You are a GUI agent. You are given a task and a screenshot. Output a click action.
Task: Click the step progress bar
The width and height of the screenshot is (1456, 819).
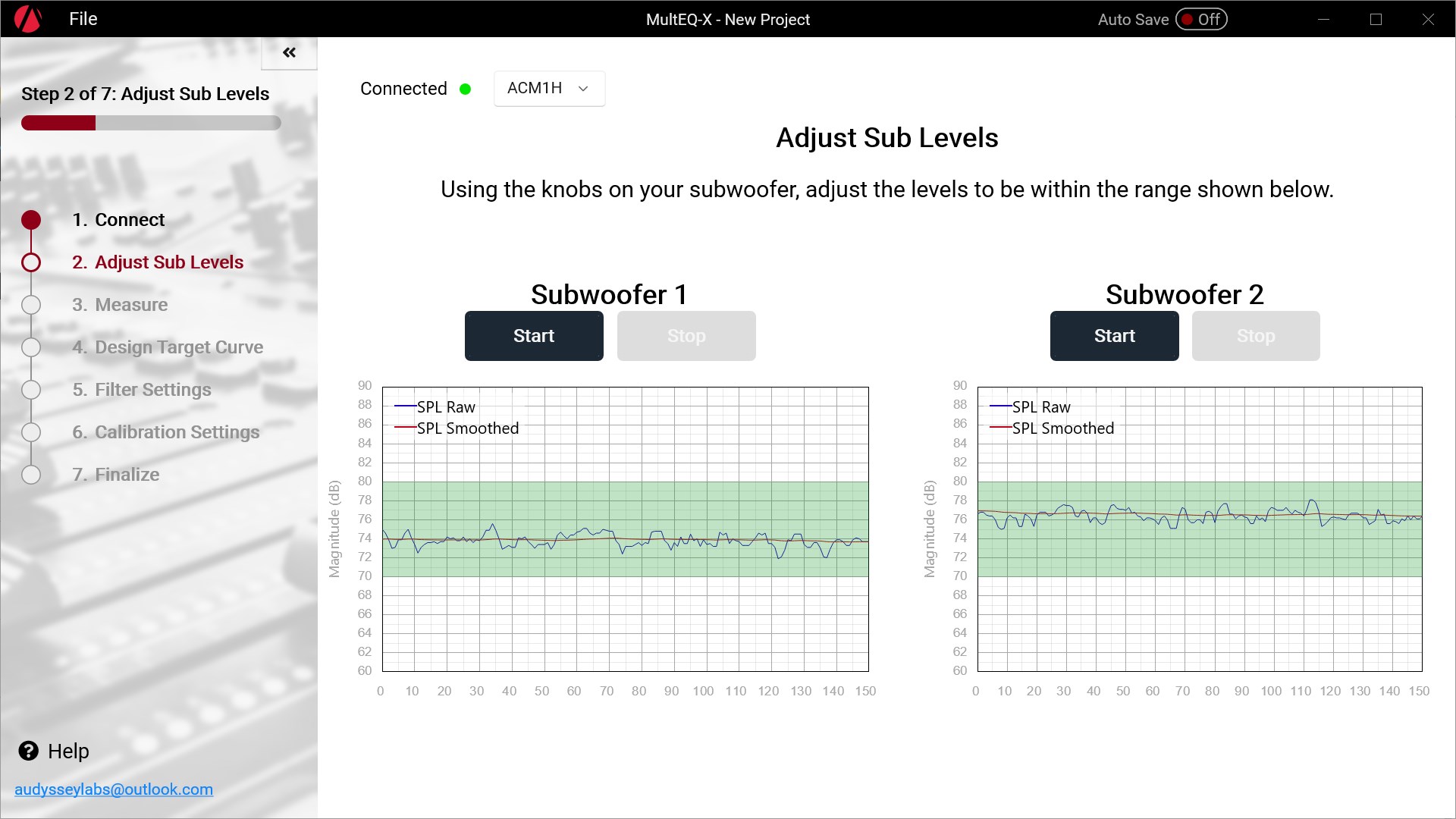[151, 123]
